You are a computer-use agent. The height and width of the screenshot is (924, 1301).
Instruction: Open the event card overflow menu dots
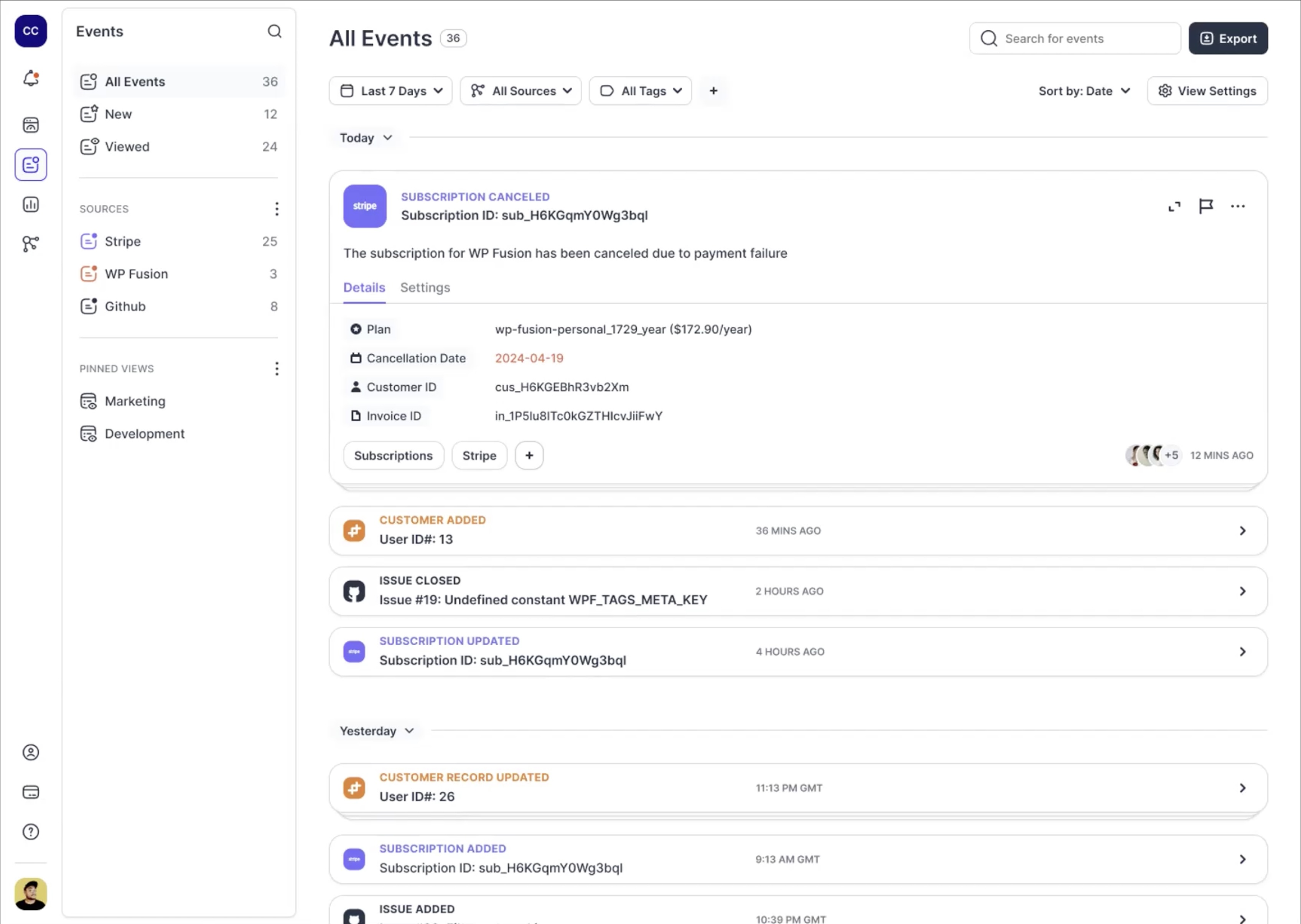coord(1238,206)
